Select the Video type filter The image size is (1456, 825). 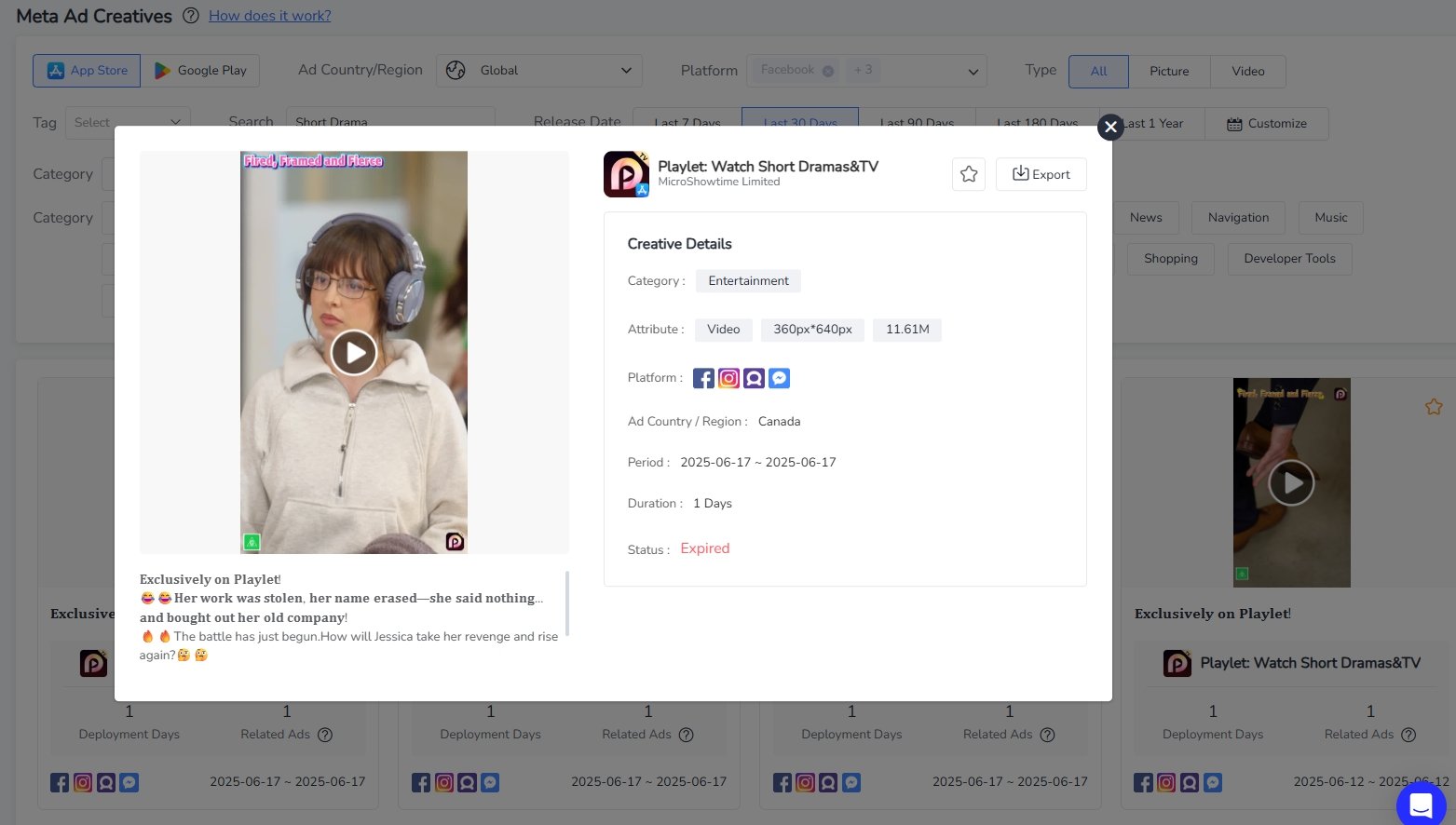point(1247,72)
